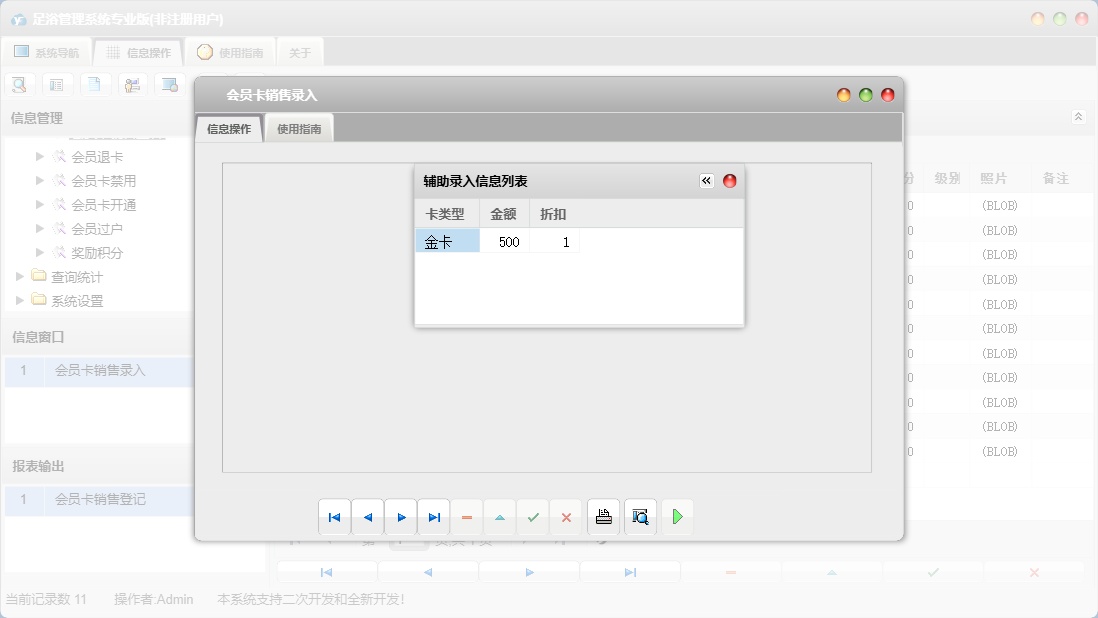Screen dimensions: 1098x618
Task: Select 会员退卡 in tree
Action: tap(97, 157)
